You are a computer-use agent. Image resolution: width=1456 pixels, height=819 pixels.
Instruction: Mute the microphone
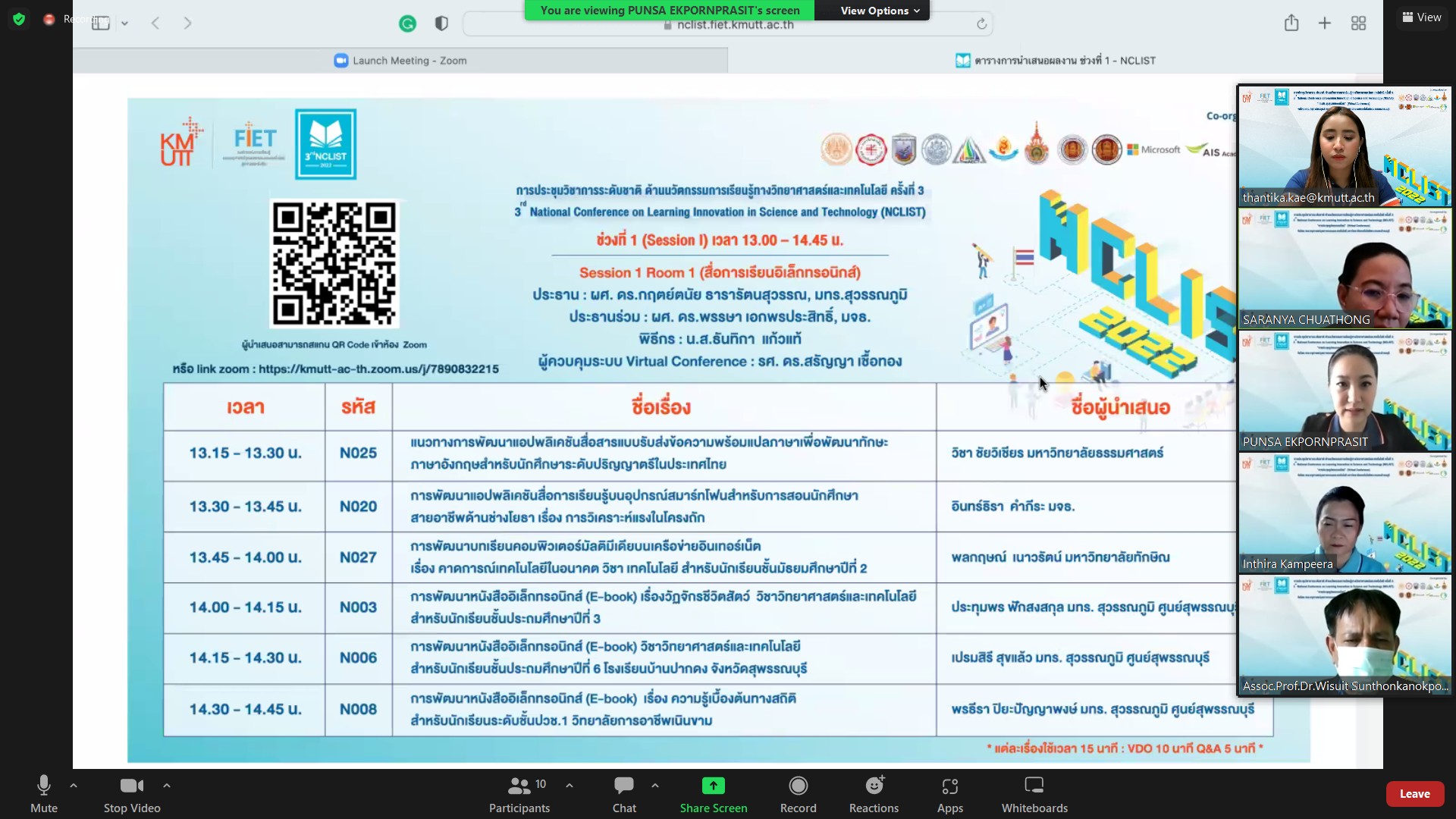point(44,793)
